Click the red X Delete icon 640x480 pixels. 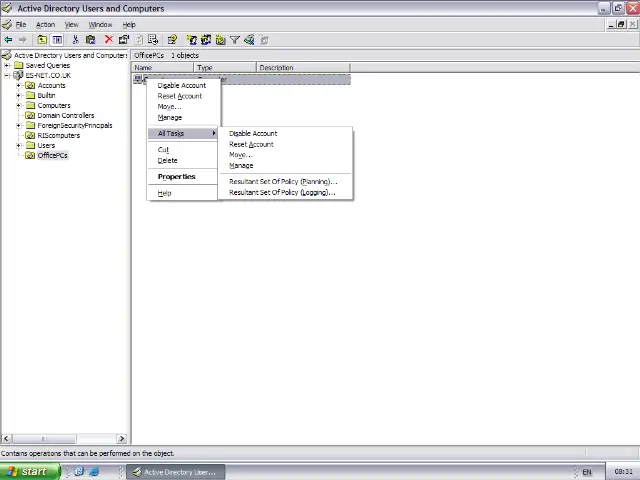click(x=109, y=39)
